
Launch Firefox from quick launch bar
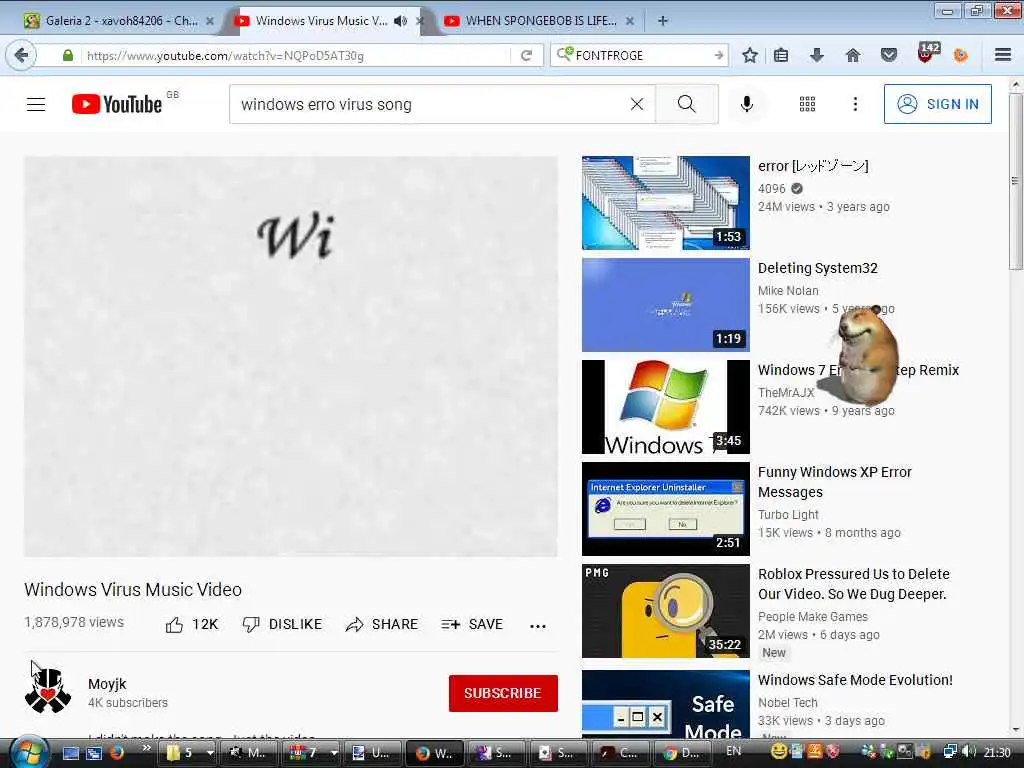(118, 752)
